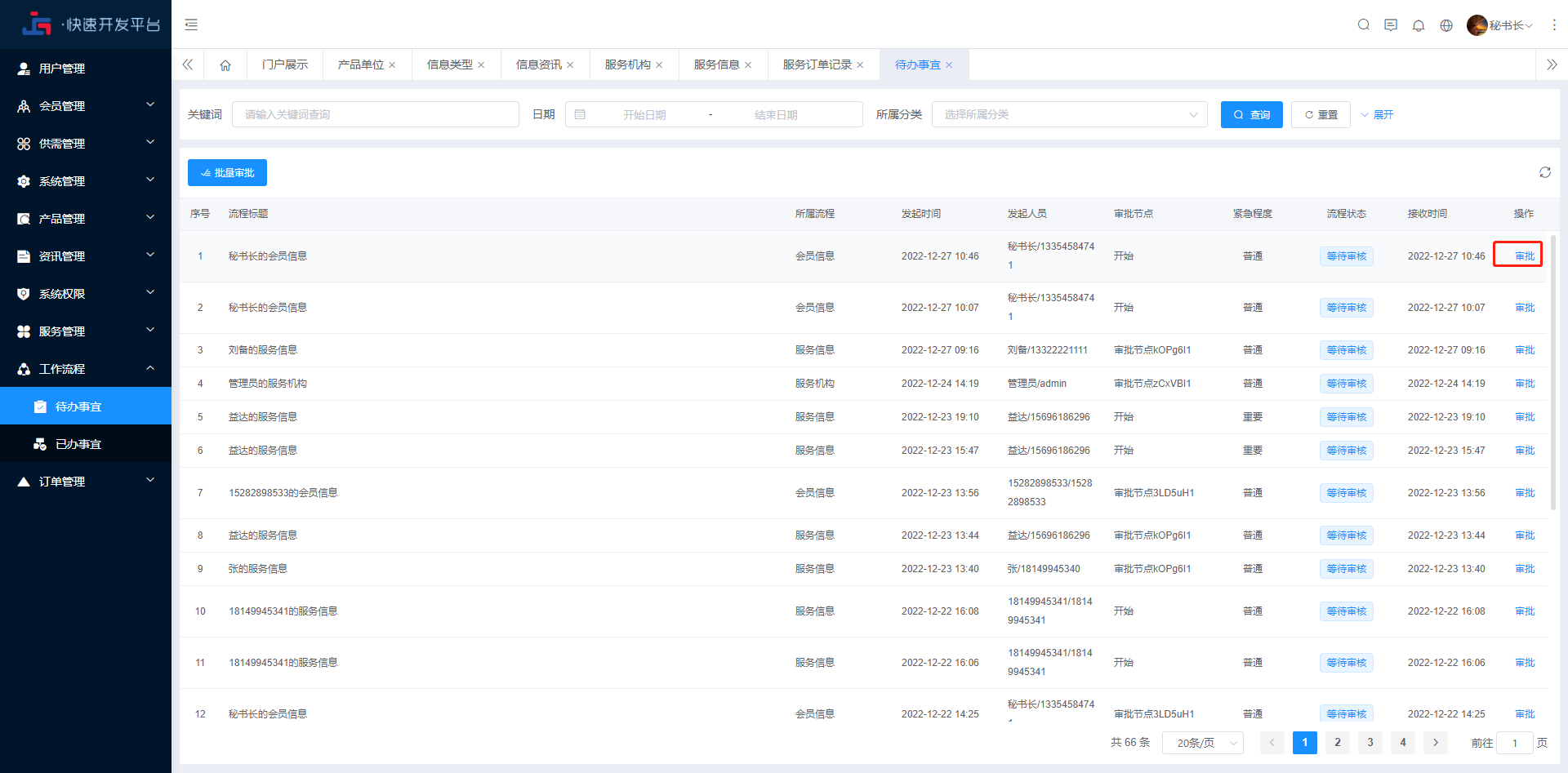Expand 产品管理 menu
Screen dimensions: 1568x773
point(86,219)
